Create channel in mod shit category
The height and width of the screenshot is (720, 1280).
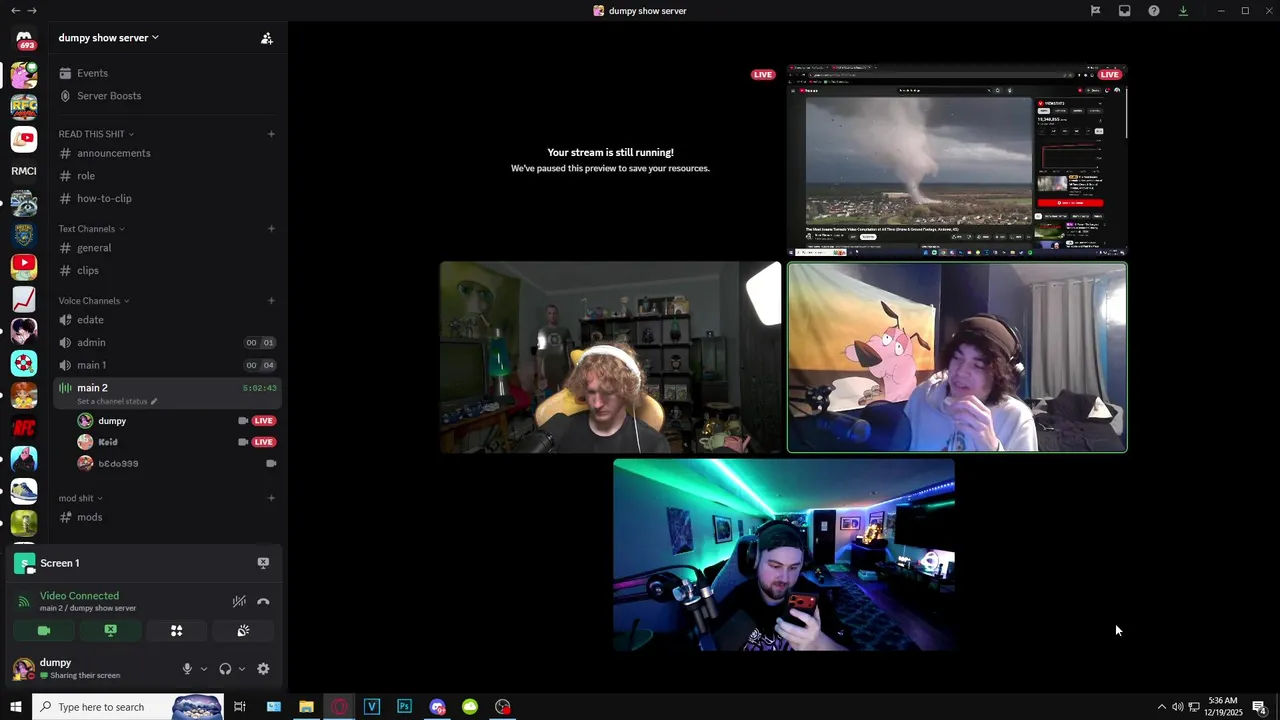(x=271, y=498)
